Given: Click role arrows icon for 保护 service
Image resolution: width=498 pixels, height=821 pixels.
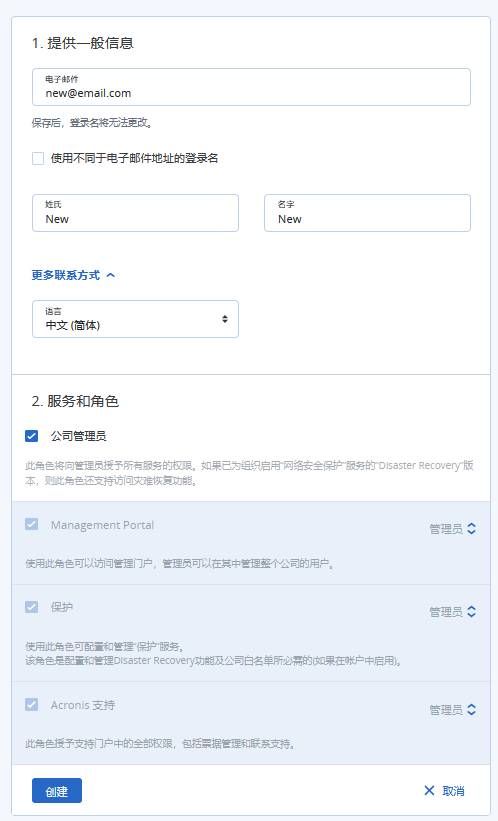Looking at the screenshot, I should [471, 612].
